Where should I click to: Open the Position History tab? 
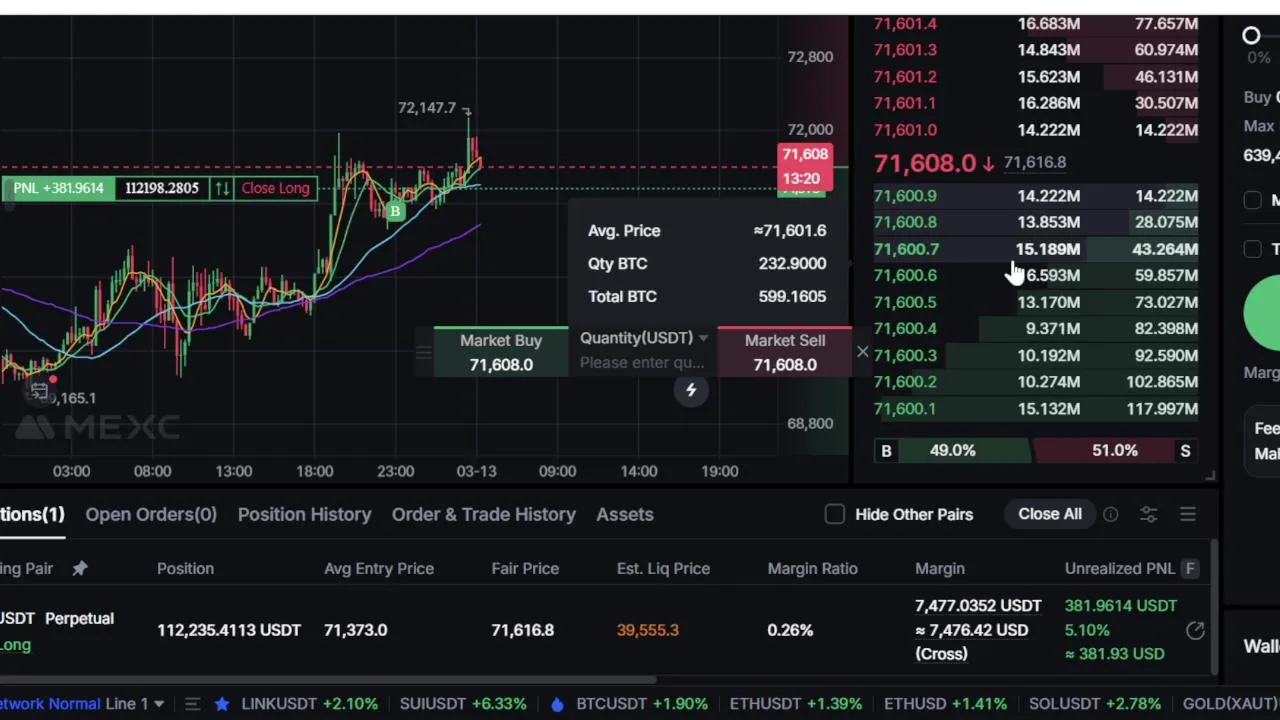(x=304, y=514)
